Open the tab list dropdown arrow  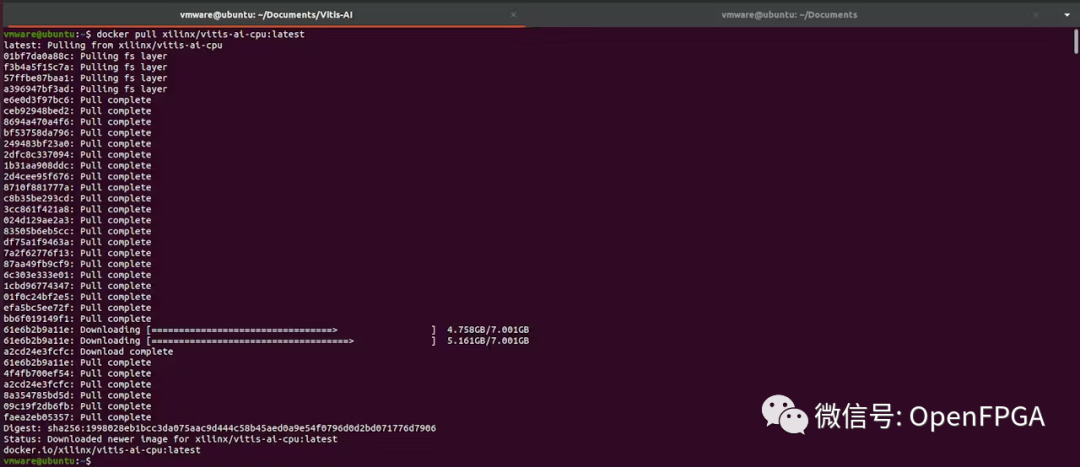click(x=1066, y=15)
